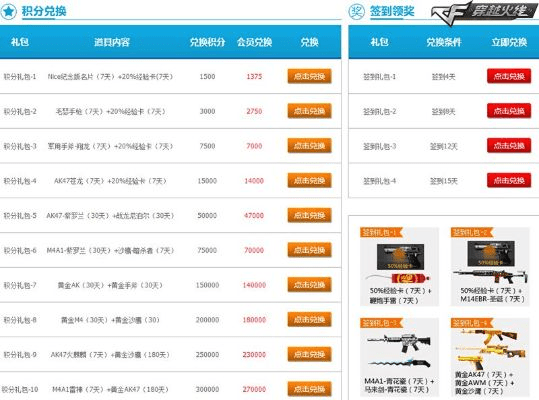539x400 pixels.
Task: Click the 礼包 header in the points table
Action: 20,42
